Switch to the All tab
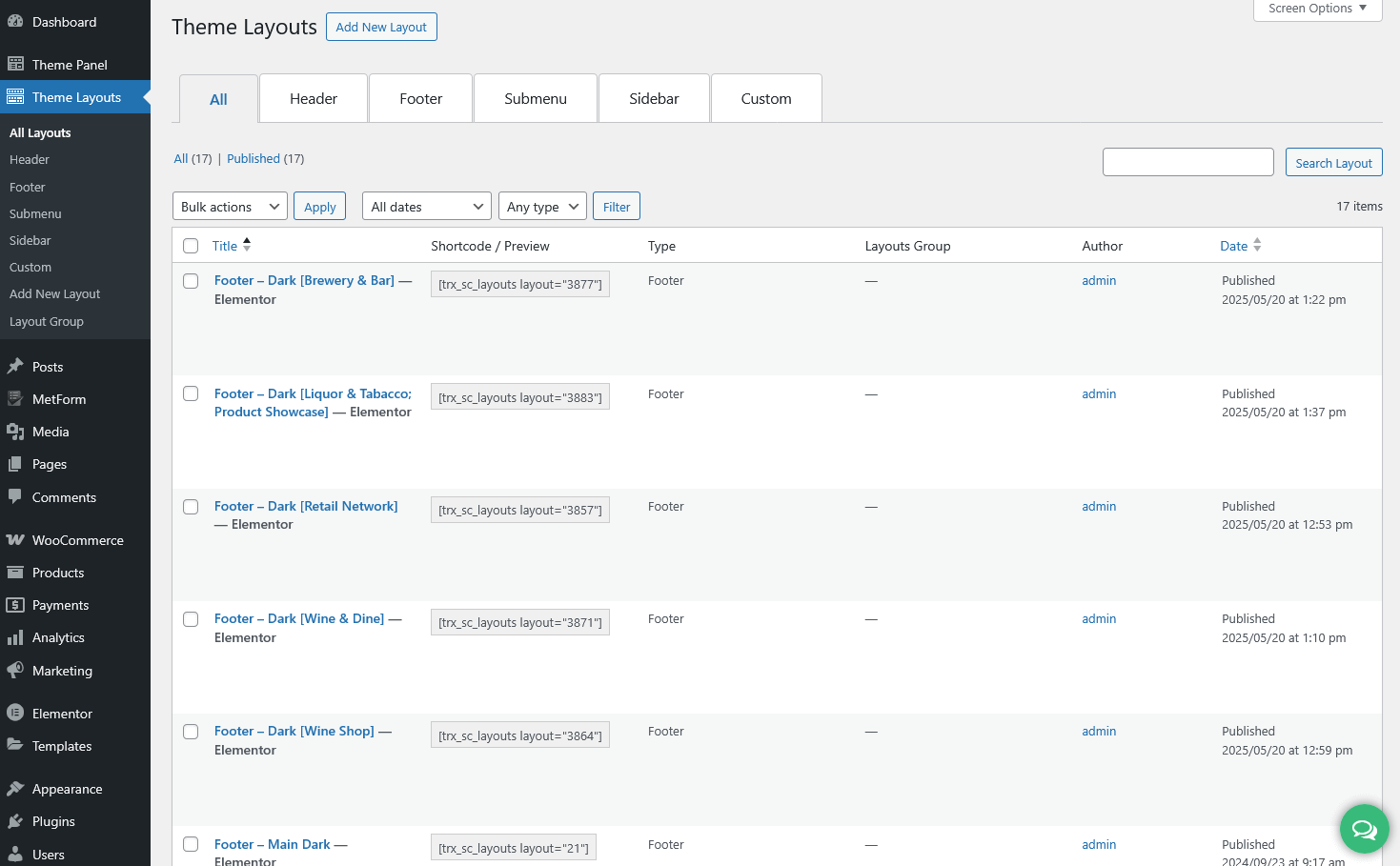Image resolution: width=1400 pixels, height=866 pixels. coord(218,99)
